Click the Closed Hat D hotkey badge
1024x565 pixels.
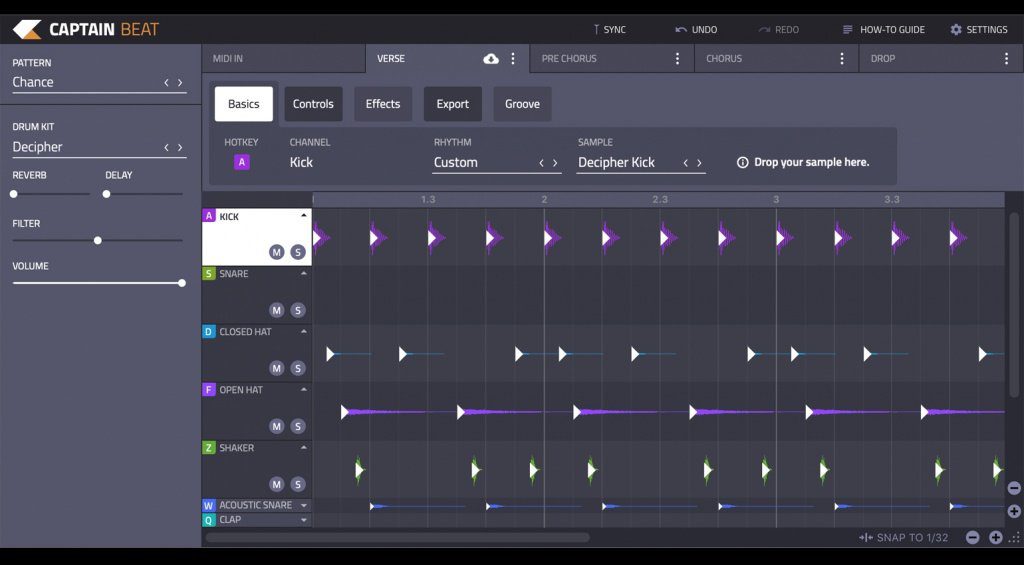click(x=209, y=332)
